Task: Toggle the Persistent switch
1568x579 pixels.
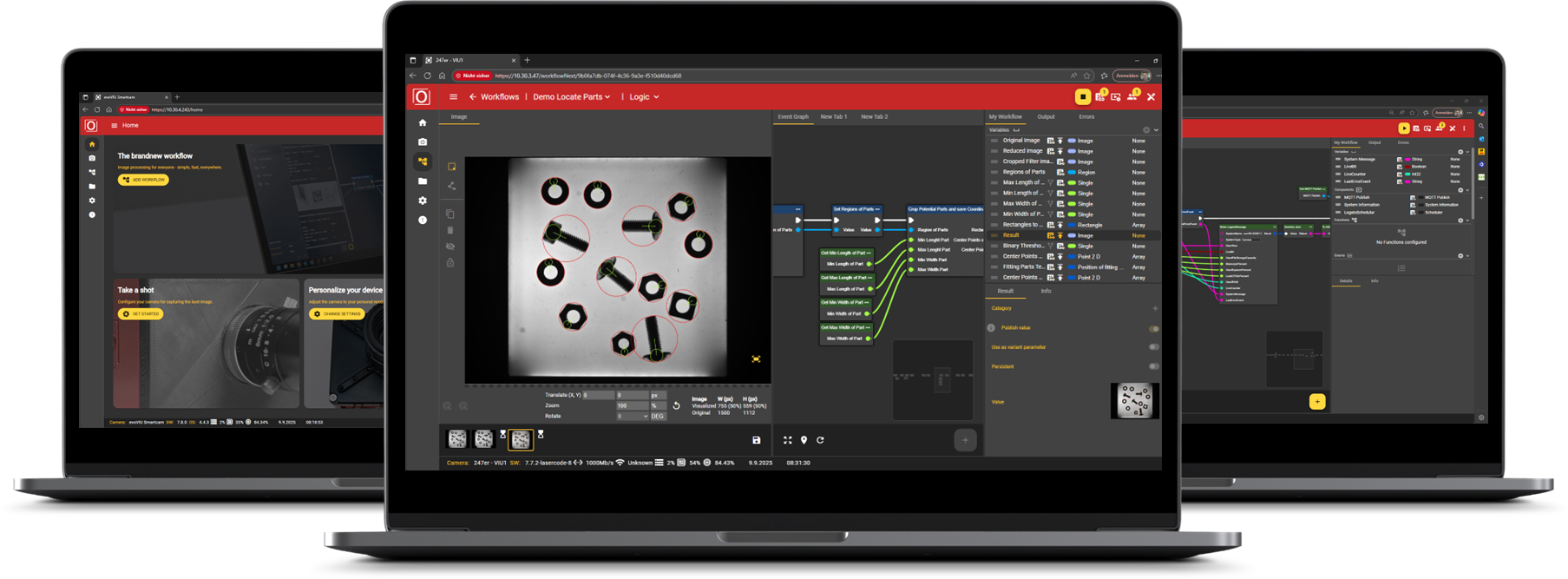Action: click(1153, 366)
